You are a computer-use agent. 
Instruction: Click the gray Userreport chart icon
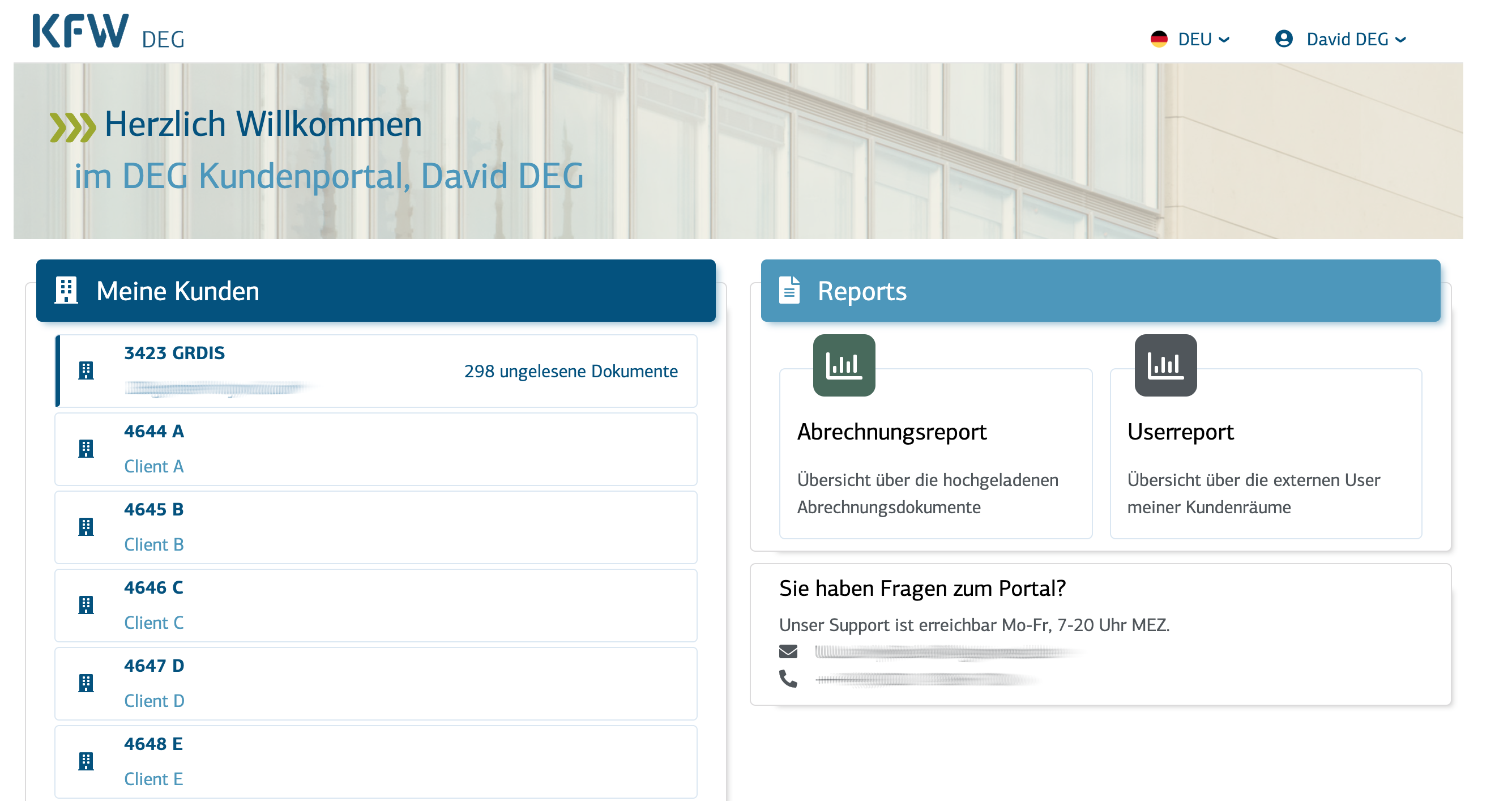(x=1165, y=365)
